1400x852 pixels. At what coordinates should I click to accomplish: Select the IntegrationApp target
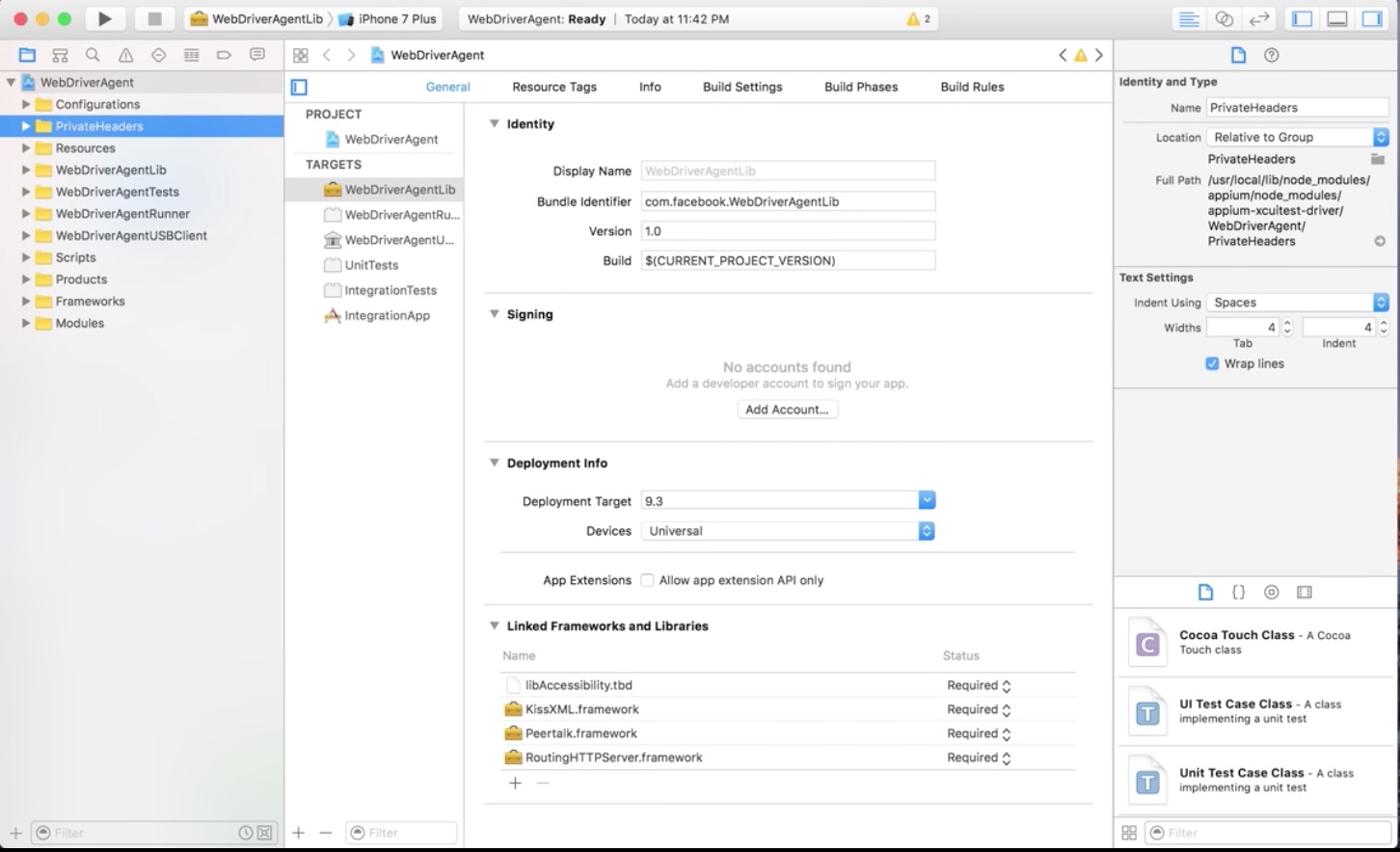click(377, 315)
